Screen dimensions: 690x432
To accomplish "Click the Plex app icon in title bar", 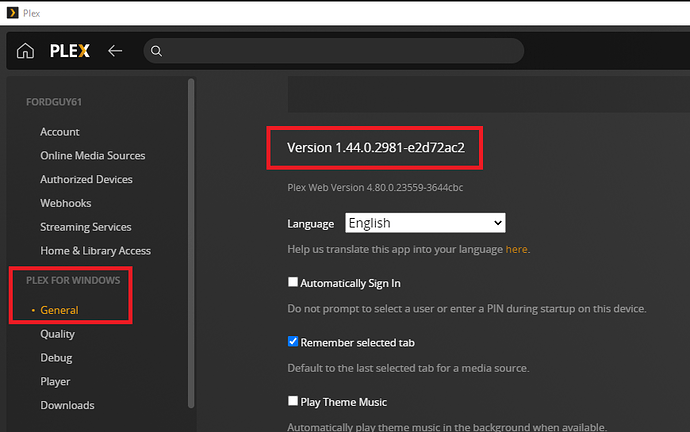I will click(x=12, y=13).
